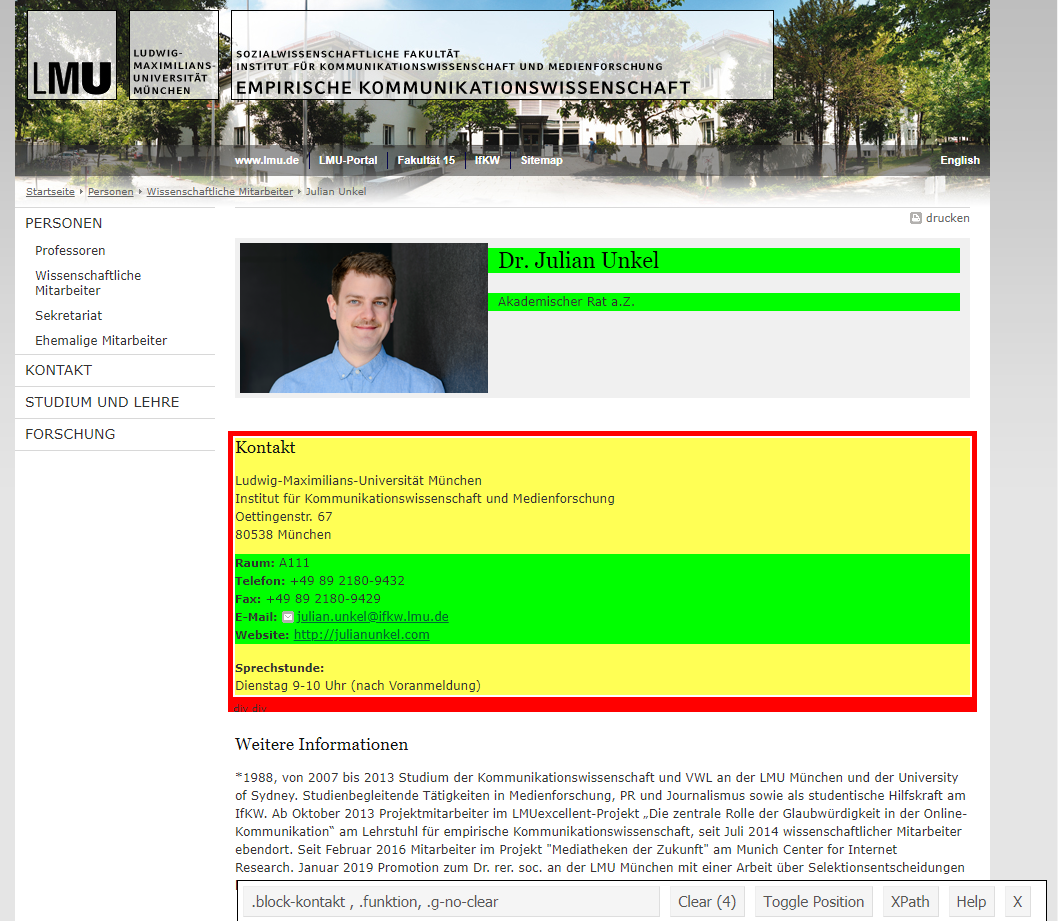1058x921 pixels.
Task: Switch the site language to English
Action: 959,160
